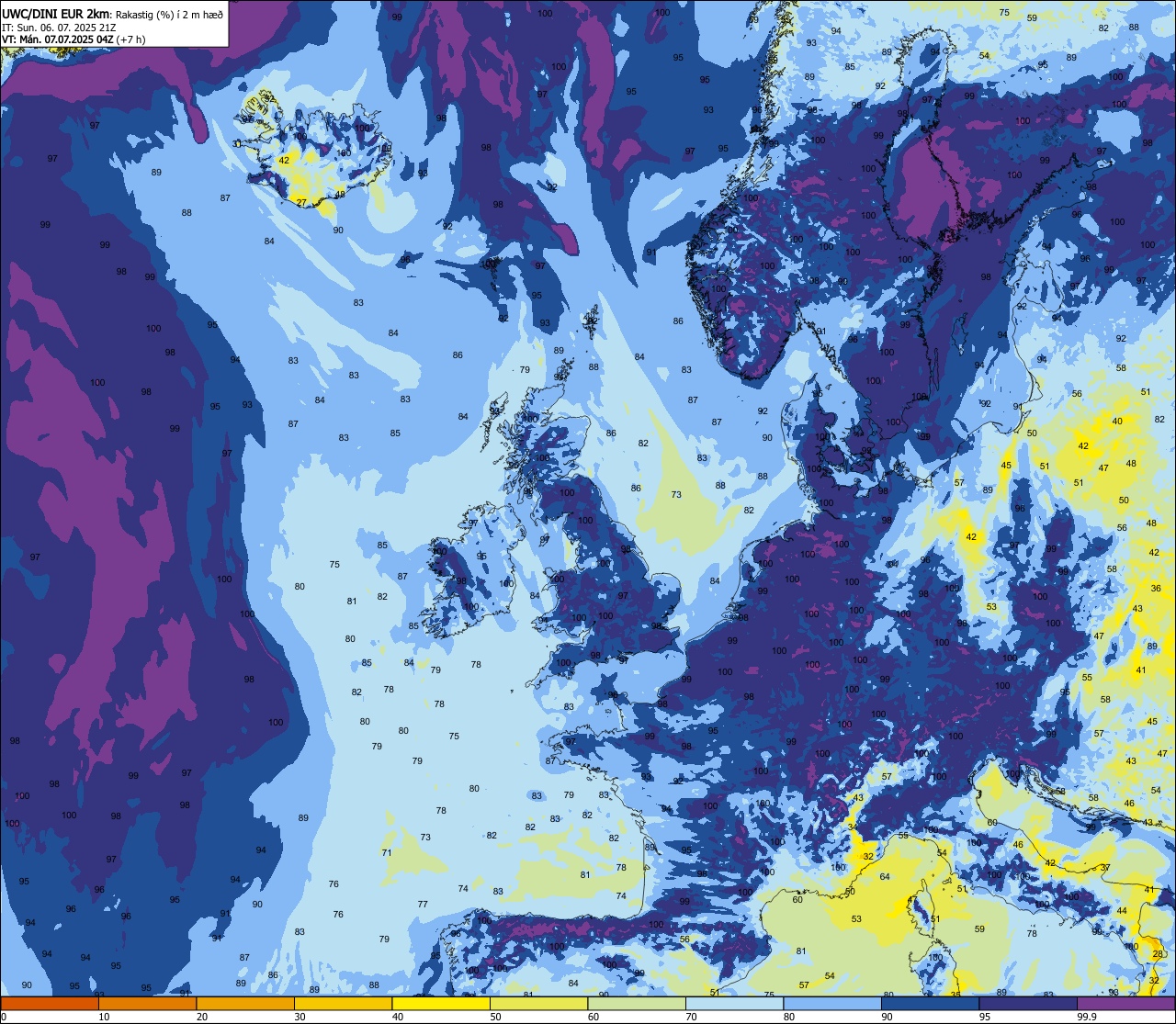The width and height of the screenshot is (1176, 1024).
Task: Click the 90–95% dark blue legend segment
Action: click(930, 1003)
